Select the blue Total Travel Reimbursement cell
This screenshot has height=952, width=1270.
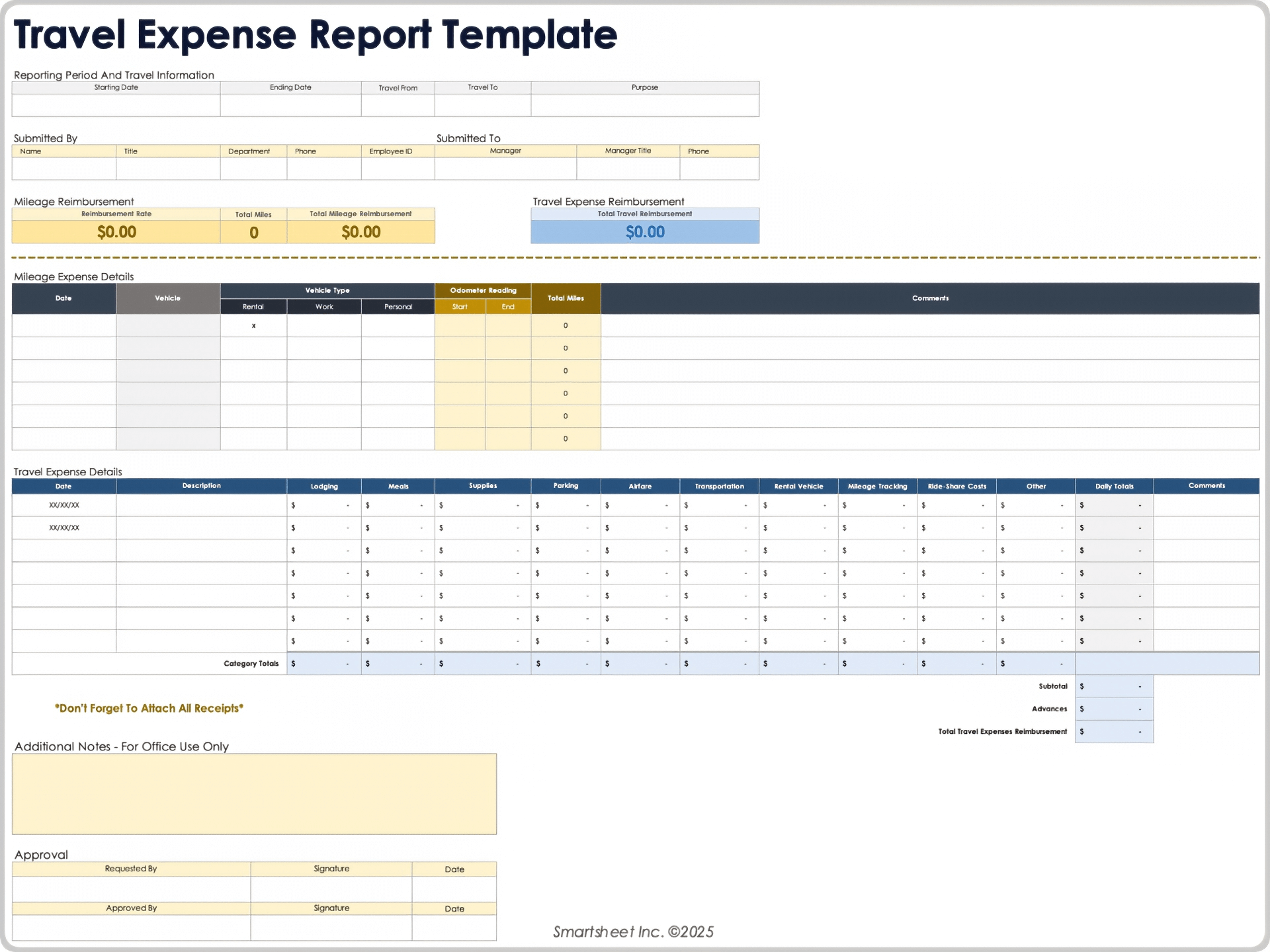[x=645, y=231]
